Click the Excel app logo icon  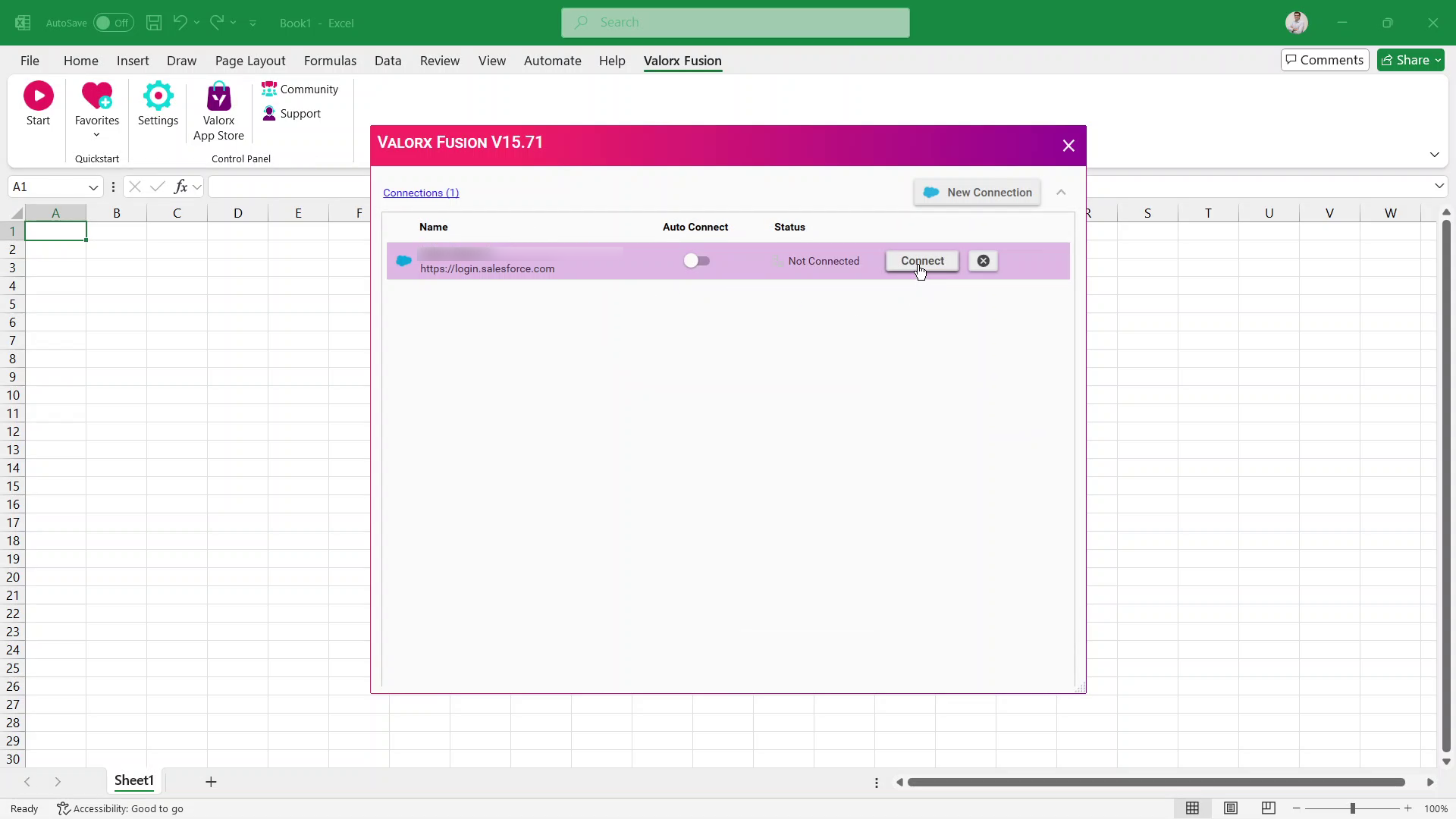click(x=23, y=23)
